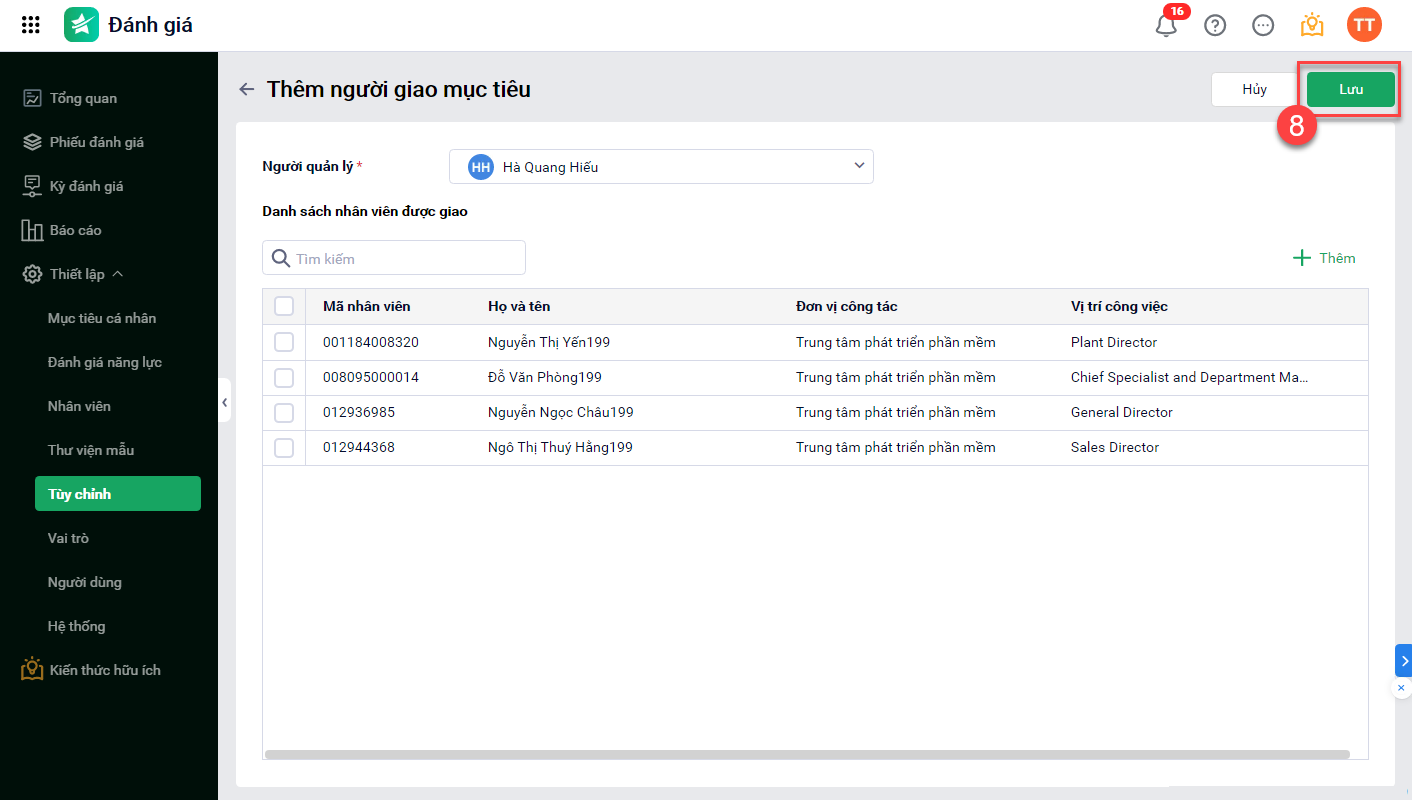Click the Họ và tên column header
1412x800 pixels.
pyautogui.click(x=519, y=306)
